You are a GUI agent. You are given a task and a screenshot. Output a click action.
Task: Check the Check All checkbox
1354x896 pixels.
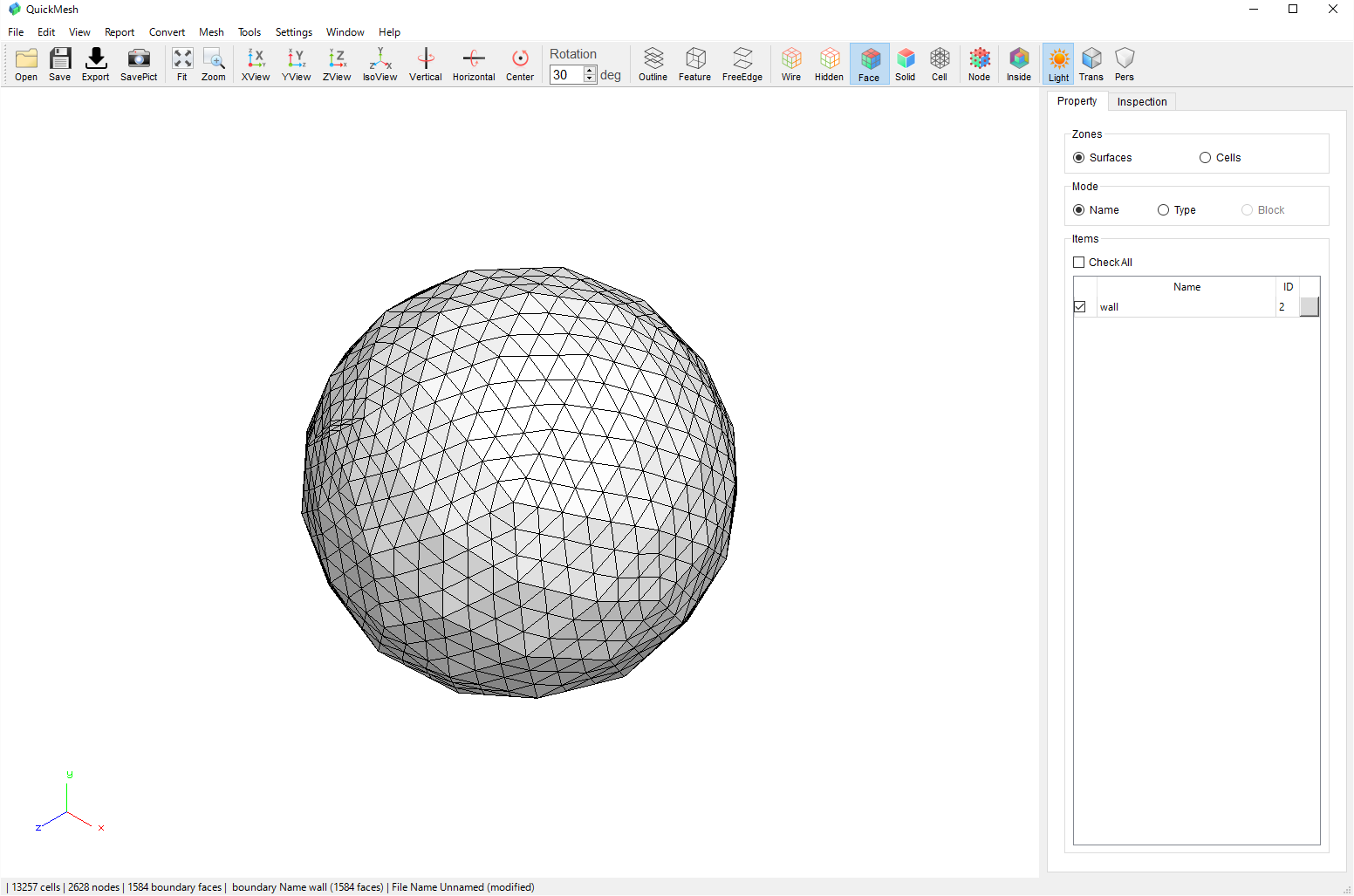click(x=1079, y=263)
